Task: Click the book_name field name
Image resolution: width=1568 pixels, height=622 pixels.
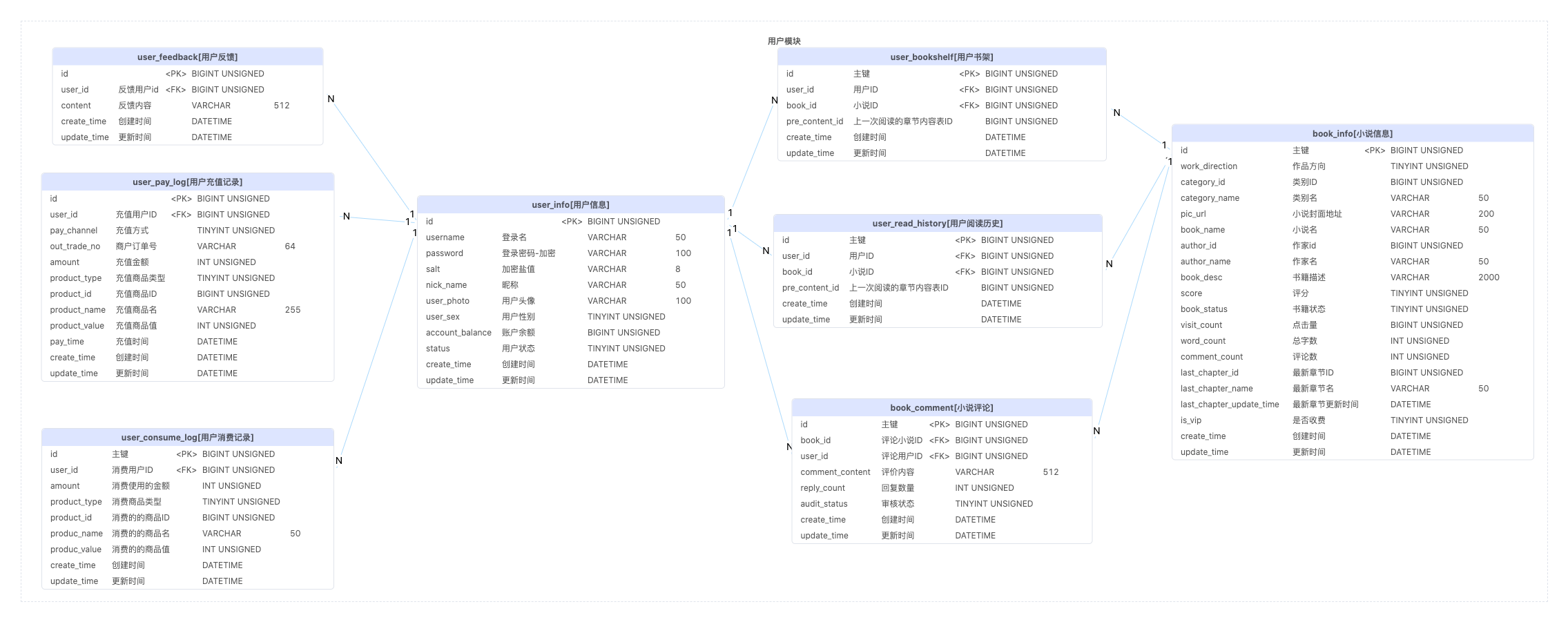Action: [1203, 230]
